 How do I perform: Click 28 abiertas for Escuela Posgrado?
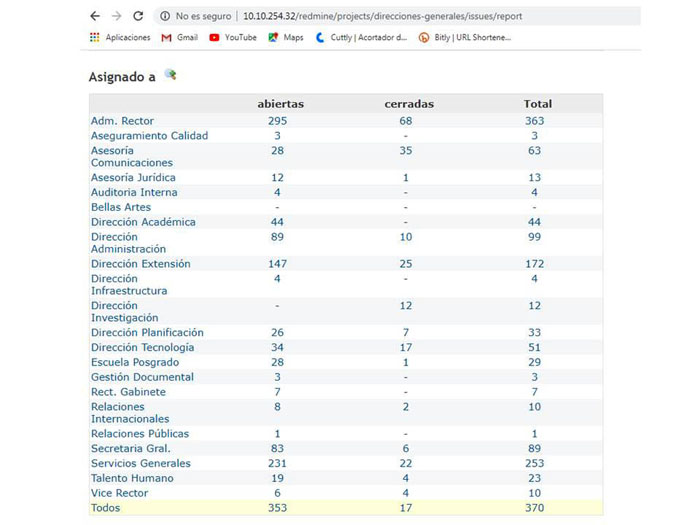coord(277,362)
